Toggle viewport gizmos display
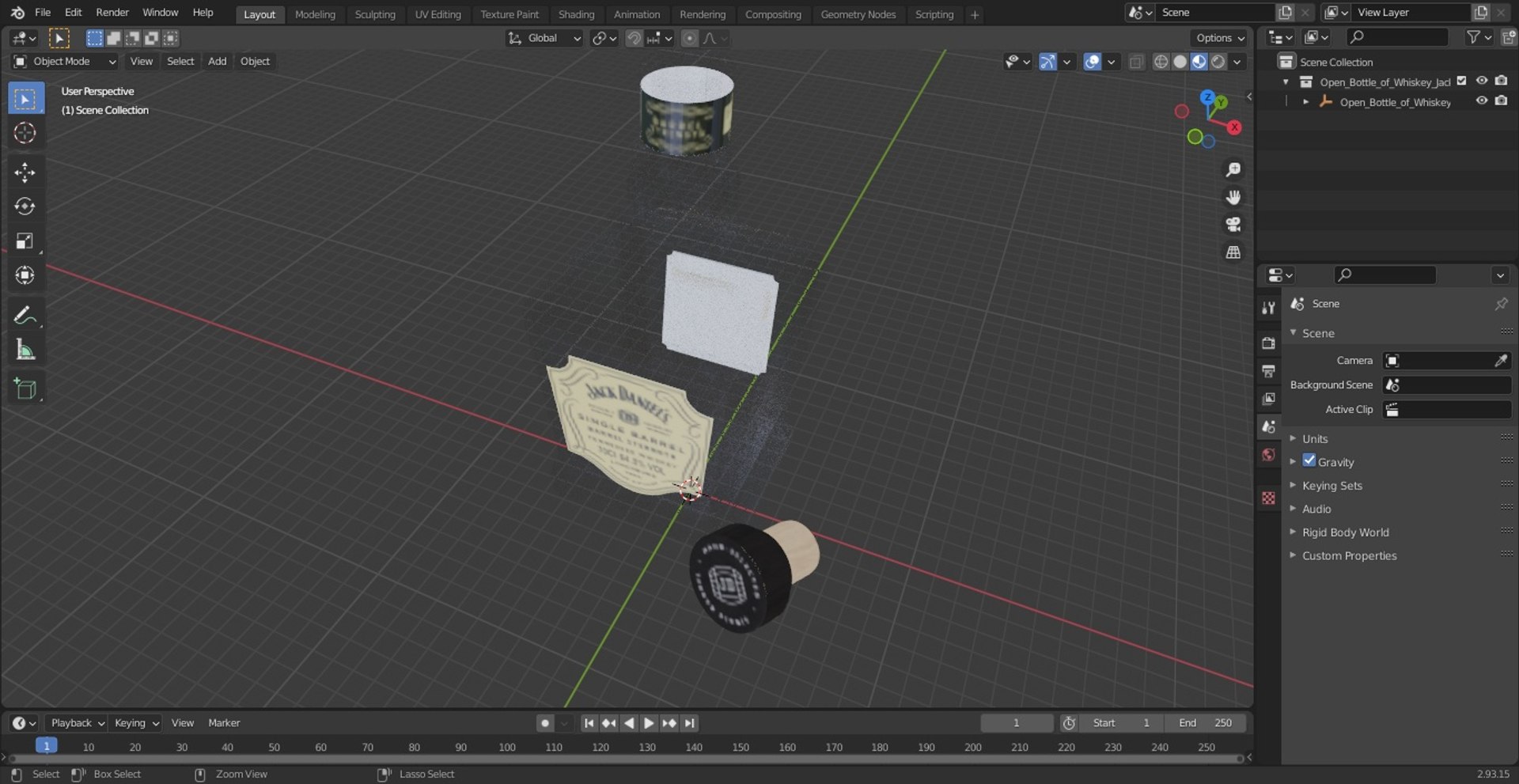The height and width of the screenshot is (784, 1519). 1047,62
